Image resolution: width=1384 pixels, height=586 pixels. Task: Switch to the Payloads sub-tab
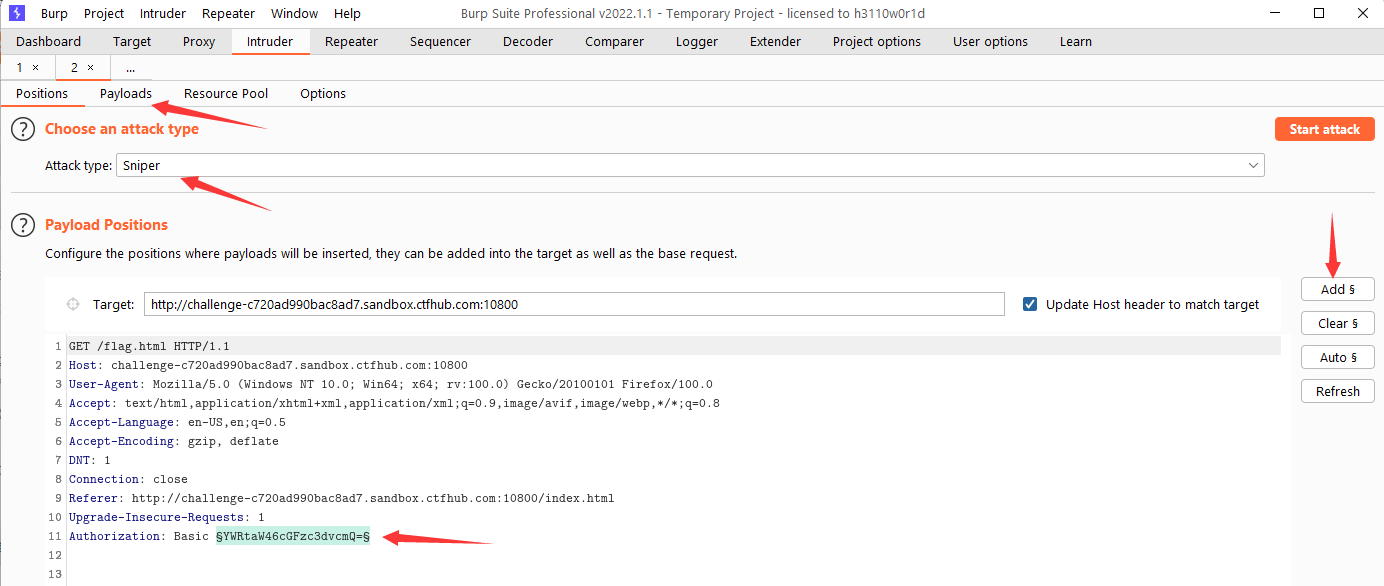point(126,93)
